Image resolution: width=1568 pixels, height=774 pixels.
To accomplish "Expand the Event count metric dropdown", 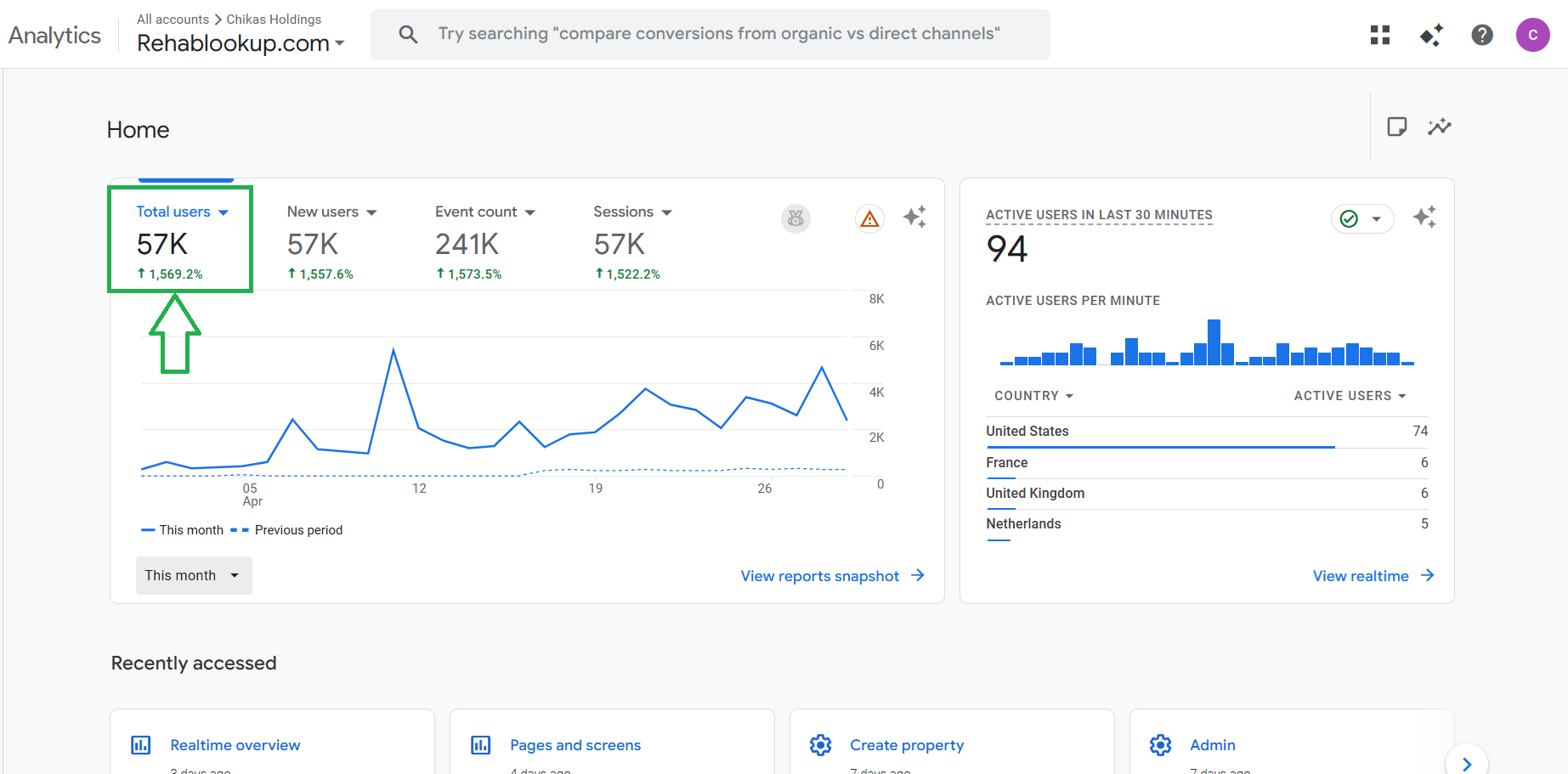I will 530,212.
